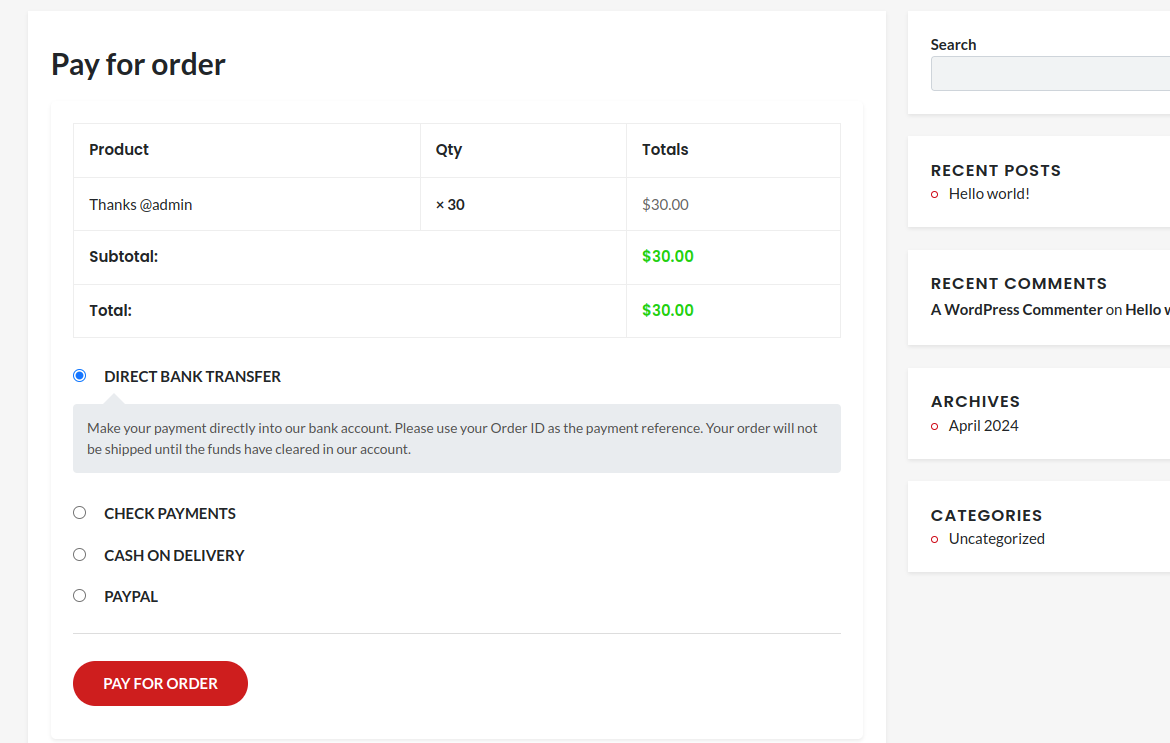The width and height of the screenshot is (1170, 743).
Task: Open the Hello world! recent post link
Action: pos(989,194)
